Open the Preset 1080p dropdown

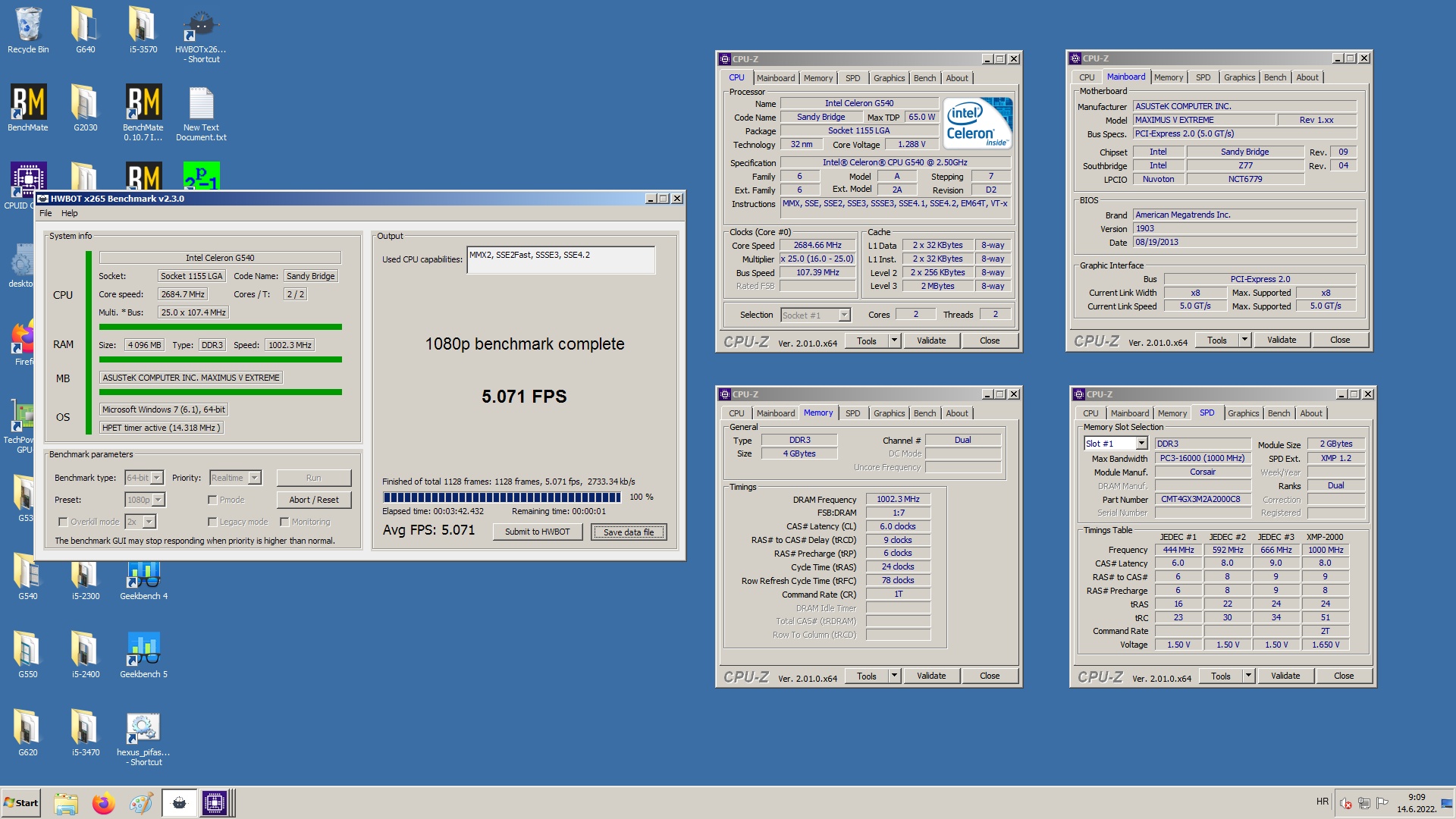(x=158, y=500)
